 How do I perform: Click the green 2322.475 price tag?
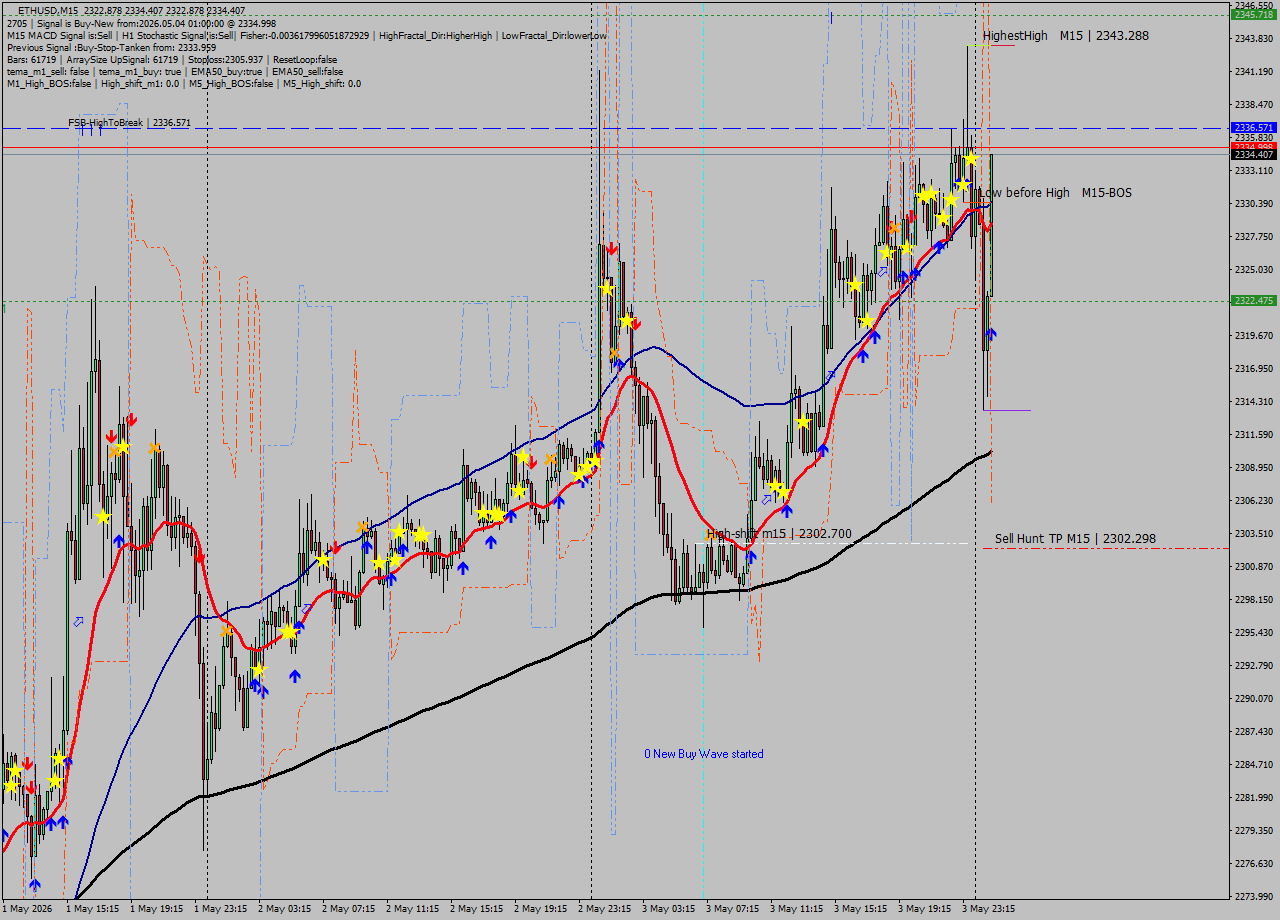click(1254, 301)
